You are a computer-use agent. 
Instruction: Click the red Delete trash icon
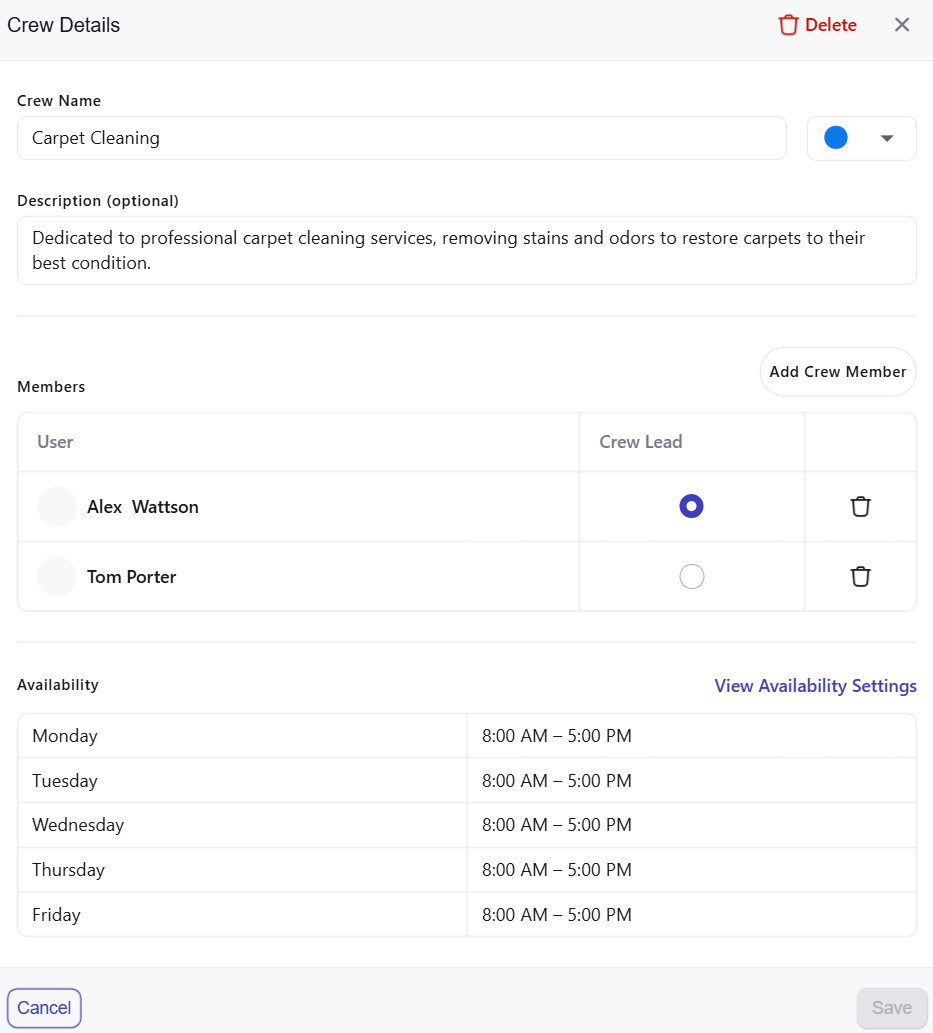(x=789, y=25)
